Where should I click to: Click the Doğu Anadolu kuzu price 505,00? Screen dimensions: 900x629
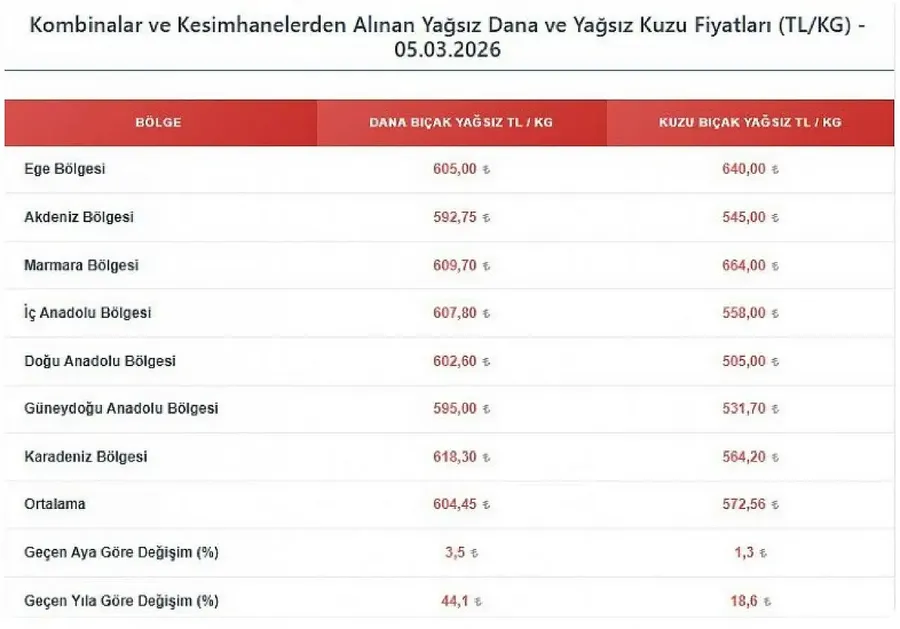point(743,361)
